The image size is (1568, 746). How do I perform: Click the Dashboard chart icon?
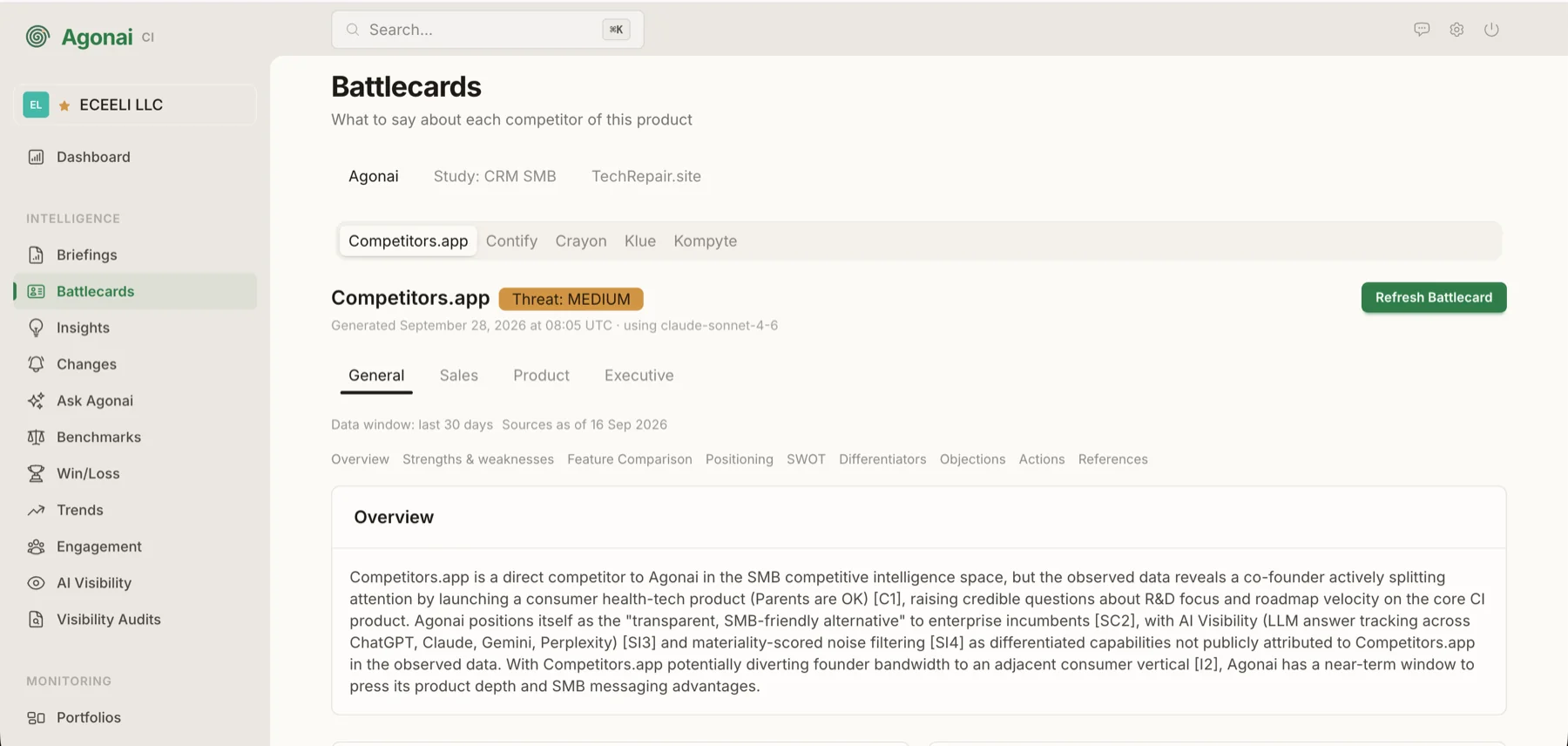[x=36, y=157]
